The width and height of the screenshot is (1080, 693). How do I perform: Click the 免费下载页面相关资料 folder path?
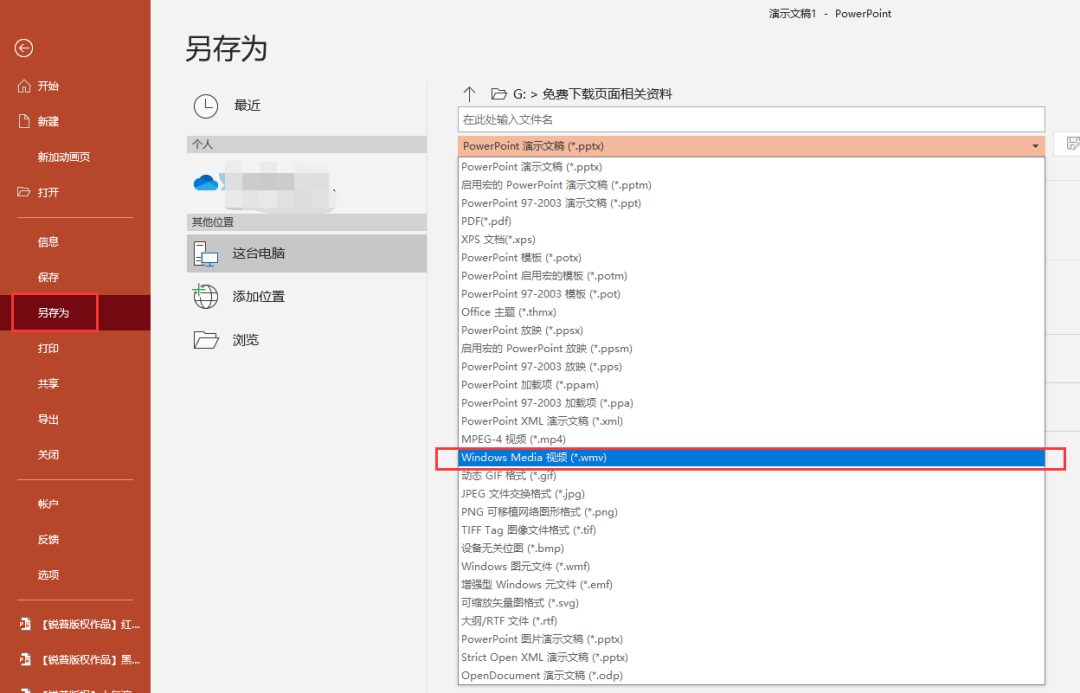point(607,94)
